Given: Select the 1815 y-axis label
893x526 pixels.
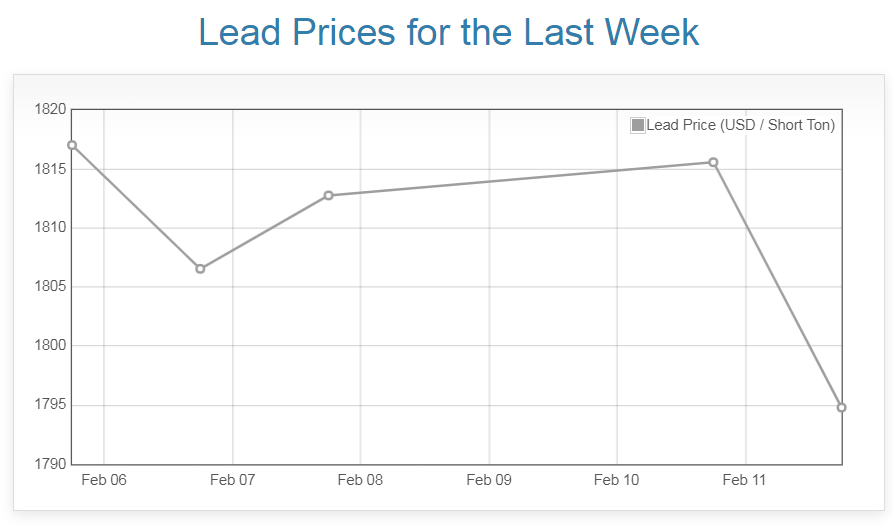Looking at the screenshot, I should point(49,168).
